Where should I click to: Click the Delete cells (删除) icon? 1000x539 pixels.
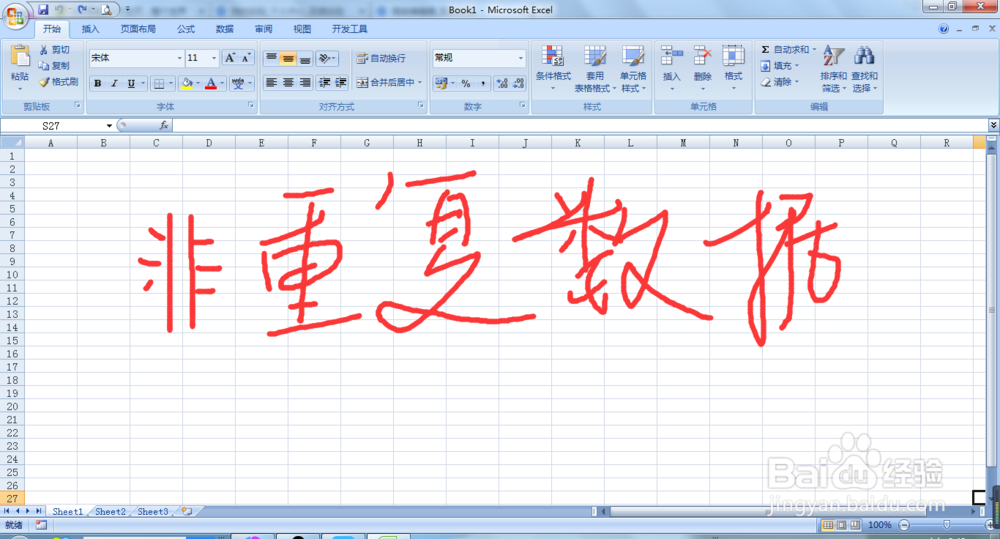(702, 56)
